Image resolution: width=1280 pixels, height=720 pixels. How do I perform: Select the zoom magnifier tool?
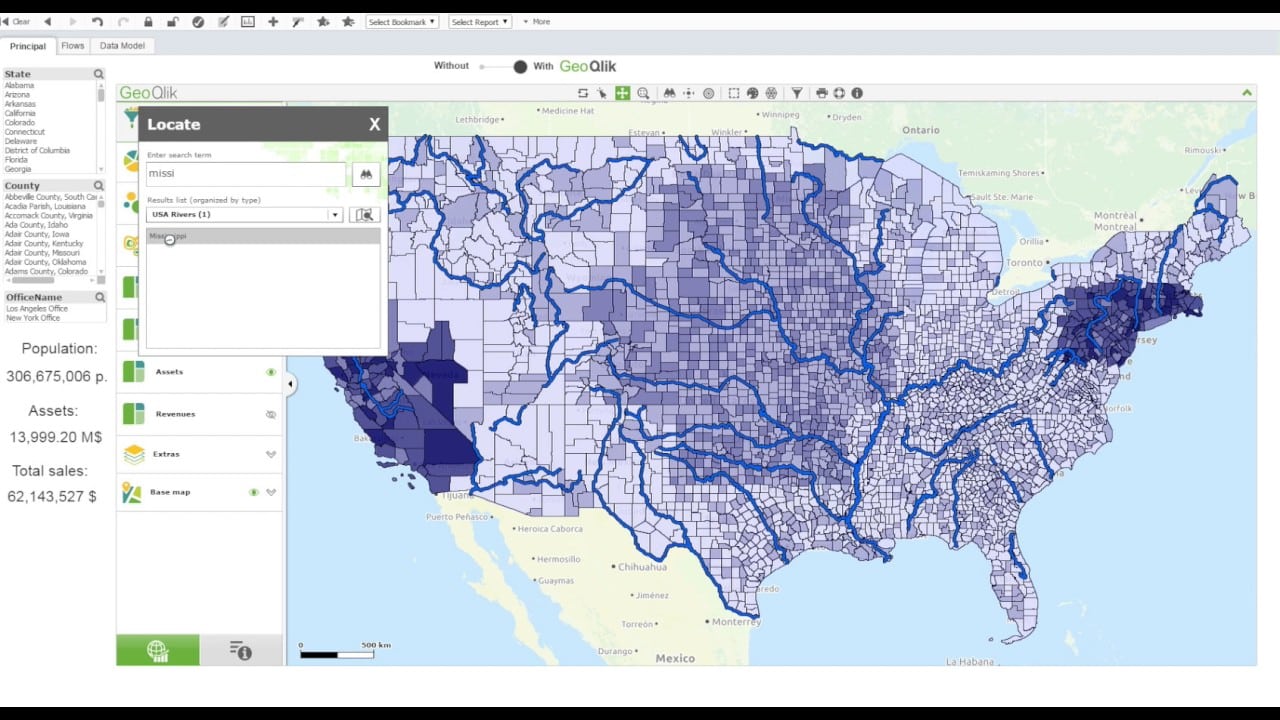643,93
